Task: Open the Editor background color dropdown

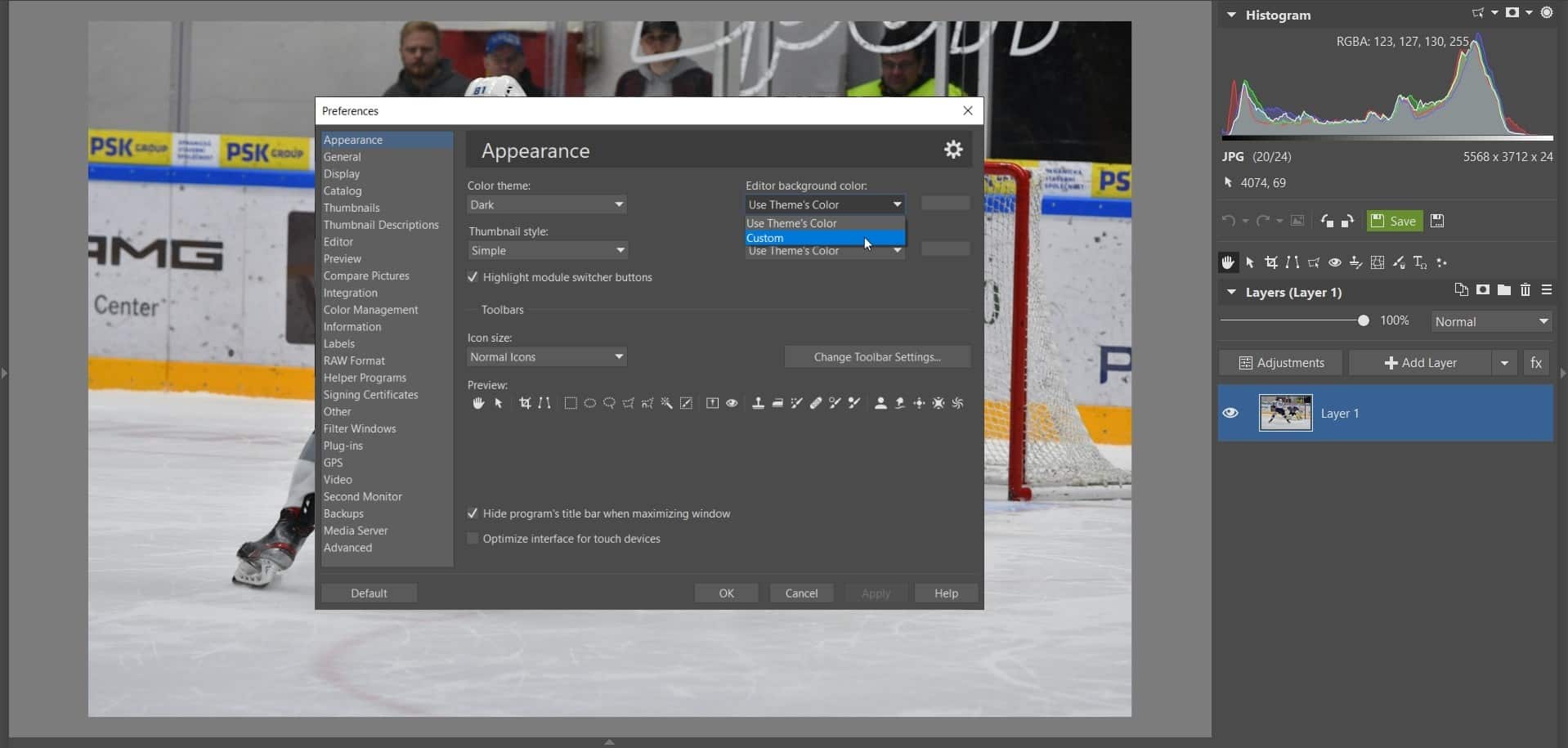Action: [825, 204]
